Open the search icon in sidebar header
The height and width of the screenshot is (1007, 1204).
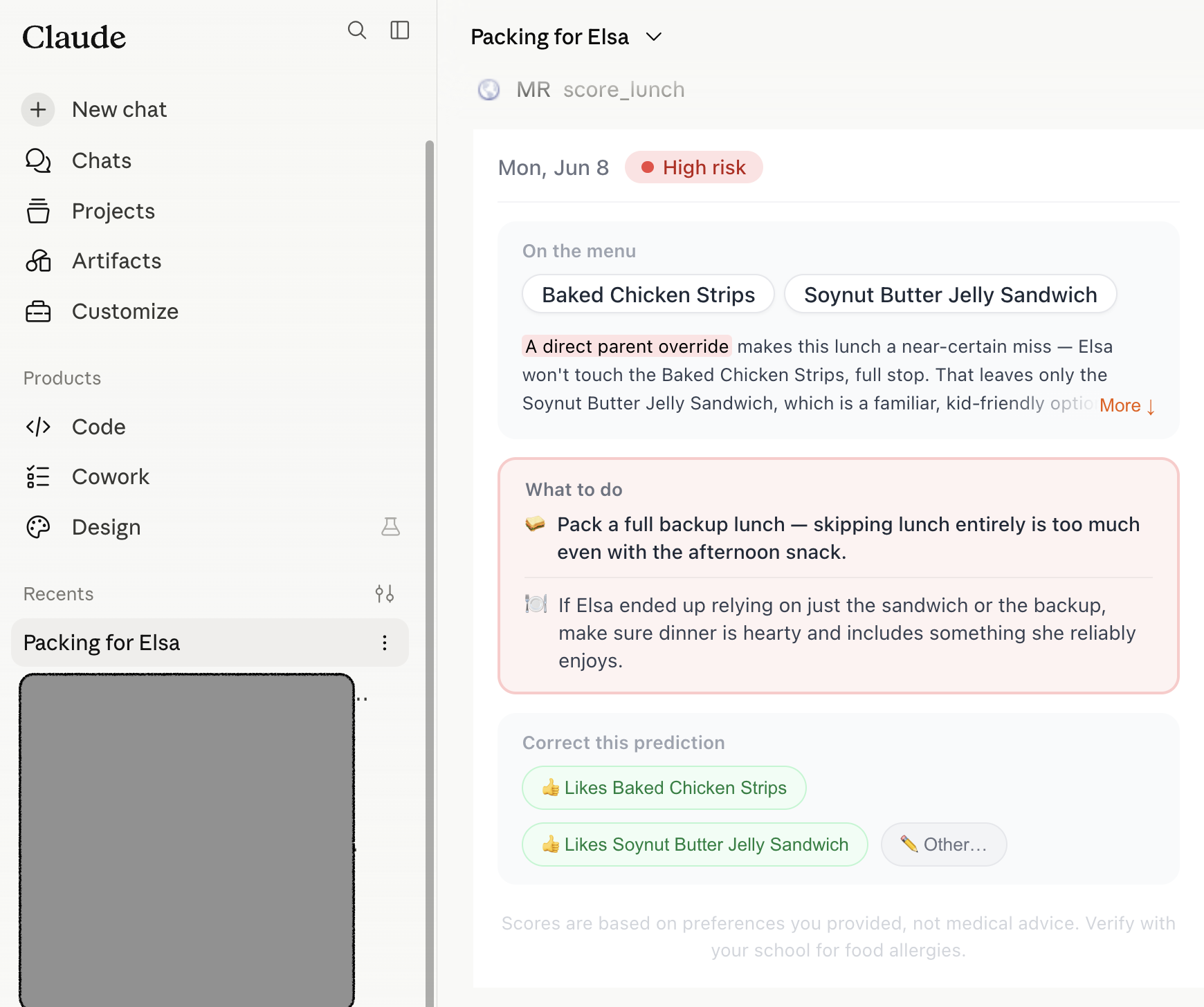[357, 30]
